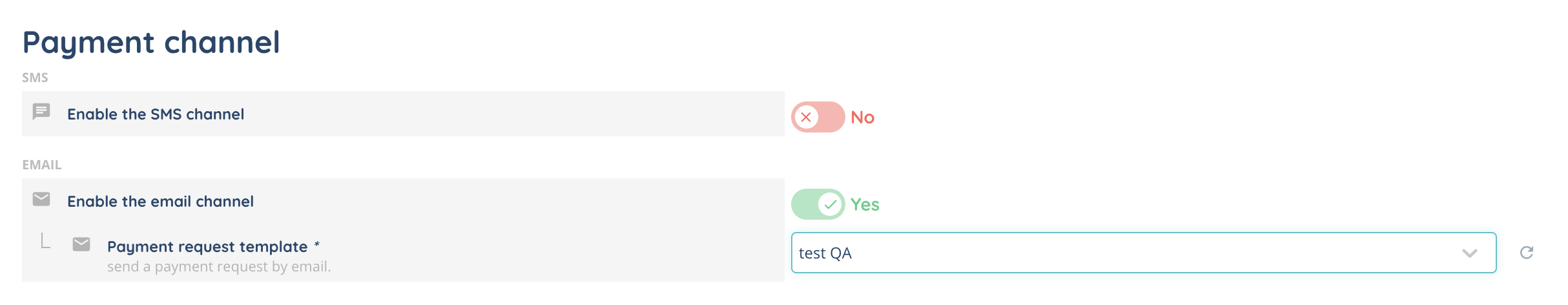
Task: Click the Enable the SMS channel row background
Action: (517, 114)
